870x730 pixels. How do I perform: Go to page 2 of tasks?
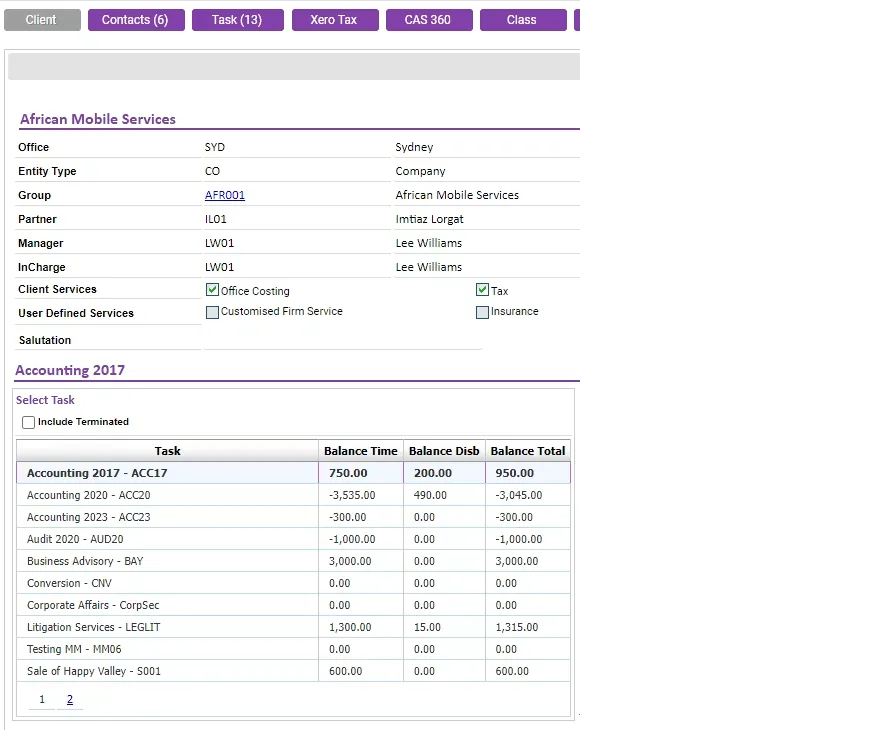pos(70,699)
